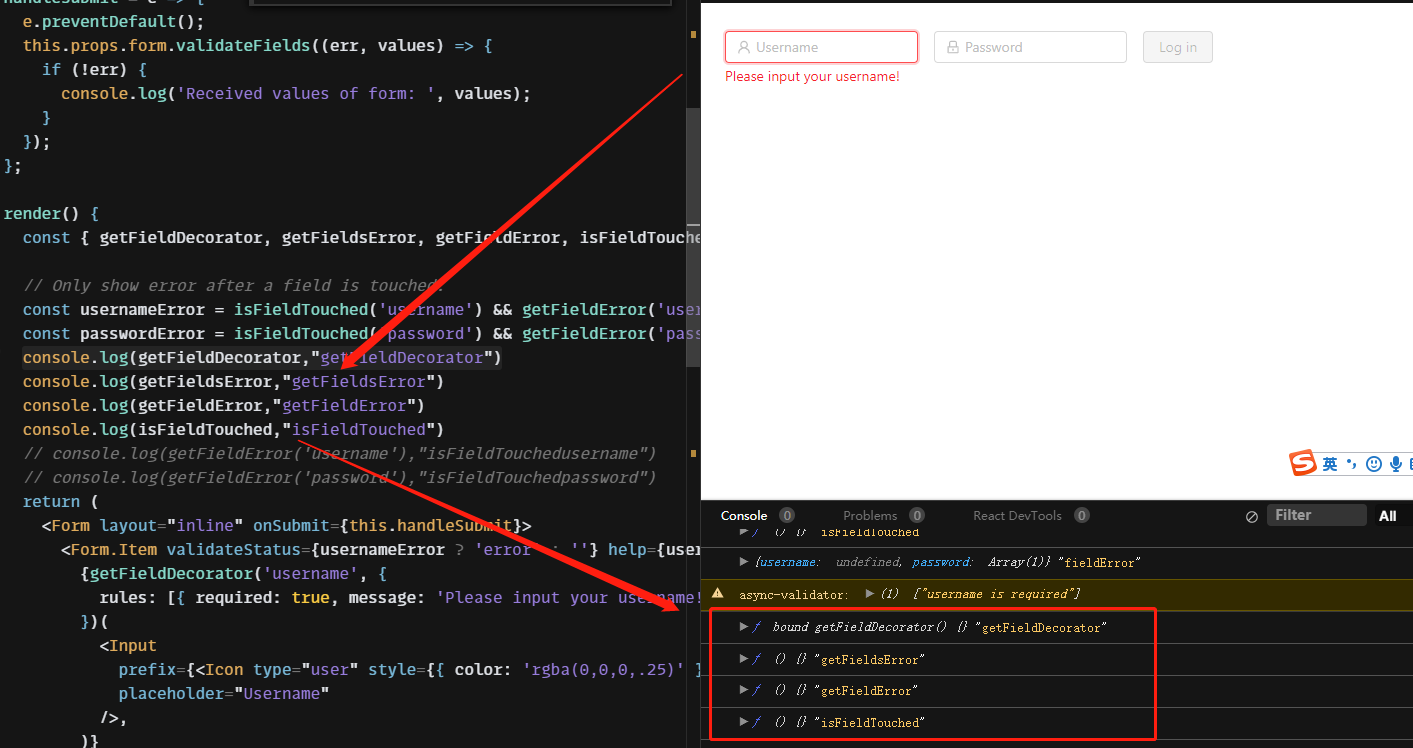Viewport: 1413px width, 748px height.
Task: Click the "fieldError" string in console output
Action: (x=1101, y=563)
